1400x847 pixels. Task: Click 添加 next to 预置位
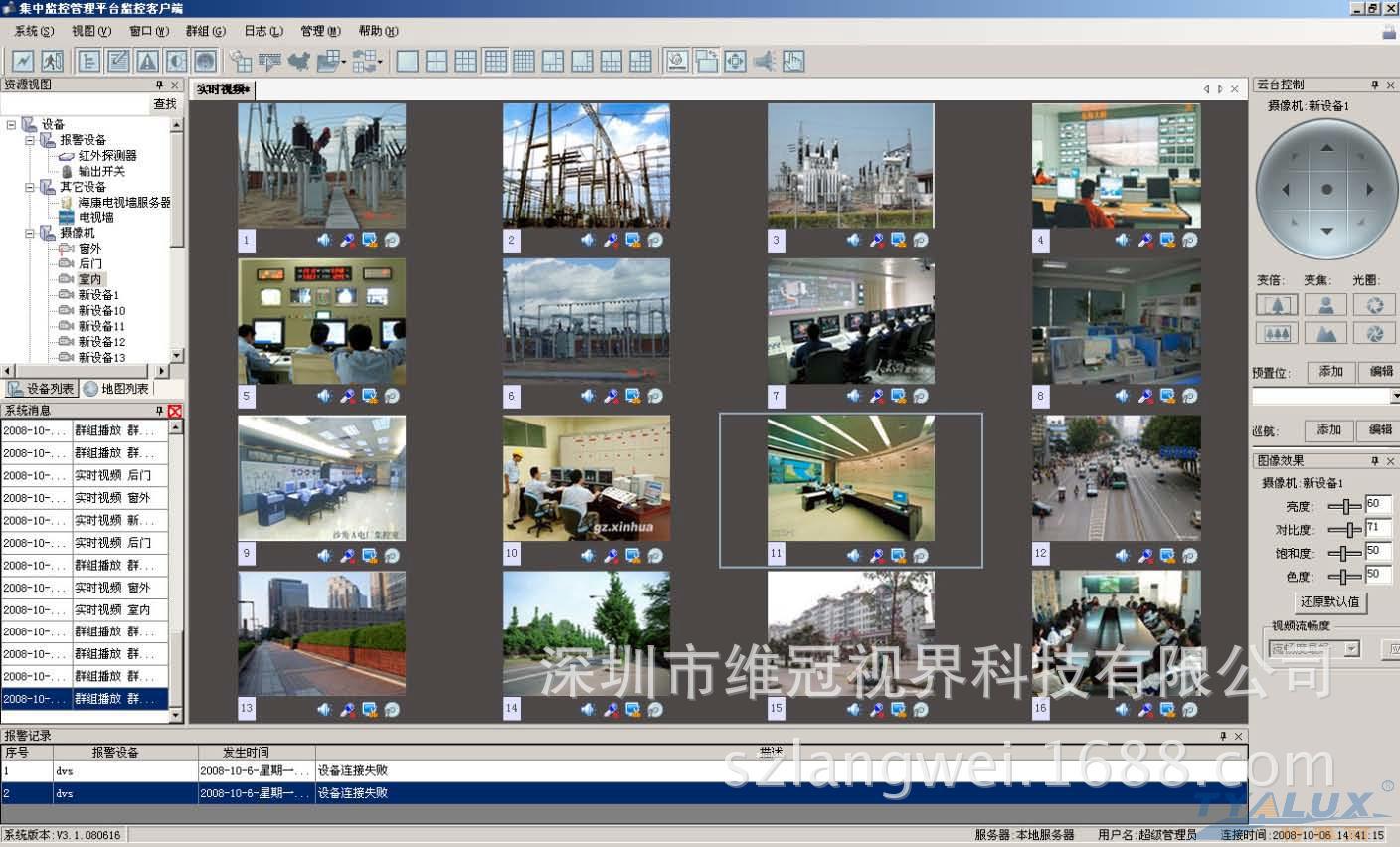tap(1330, 371)
